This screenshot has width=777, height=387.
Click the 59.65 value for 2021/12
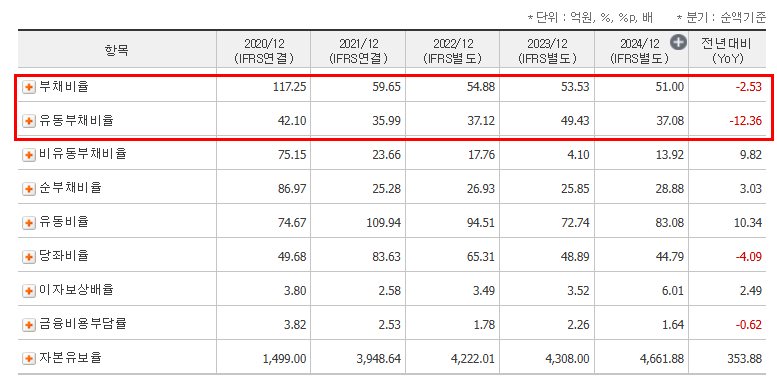388,87
